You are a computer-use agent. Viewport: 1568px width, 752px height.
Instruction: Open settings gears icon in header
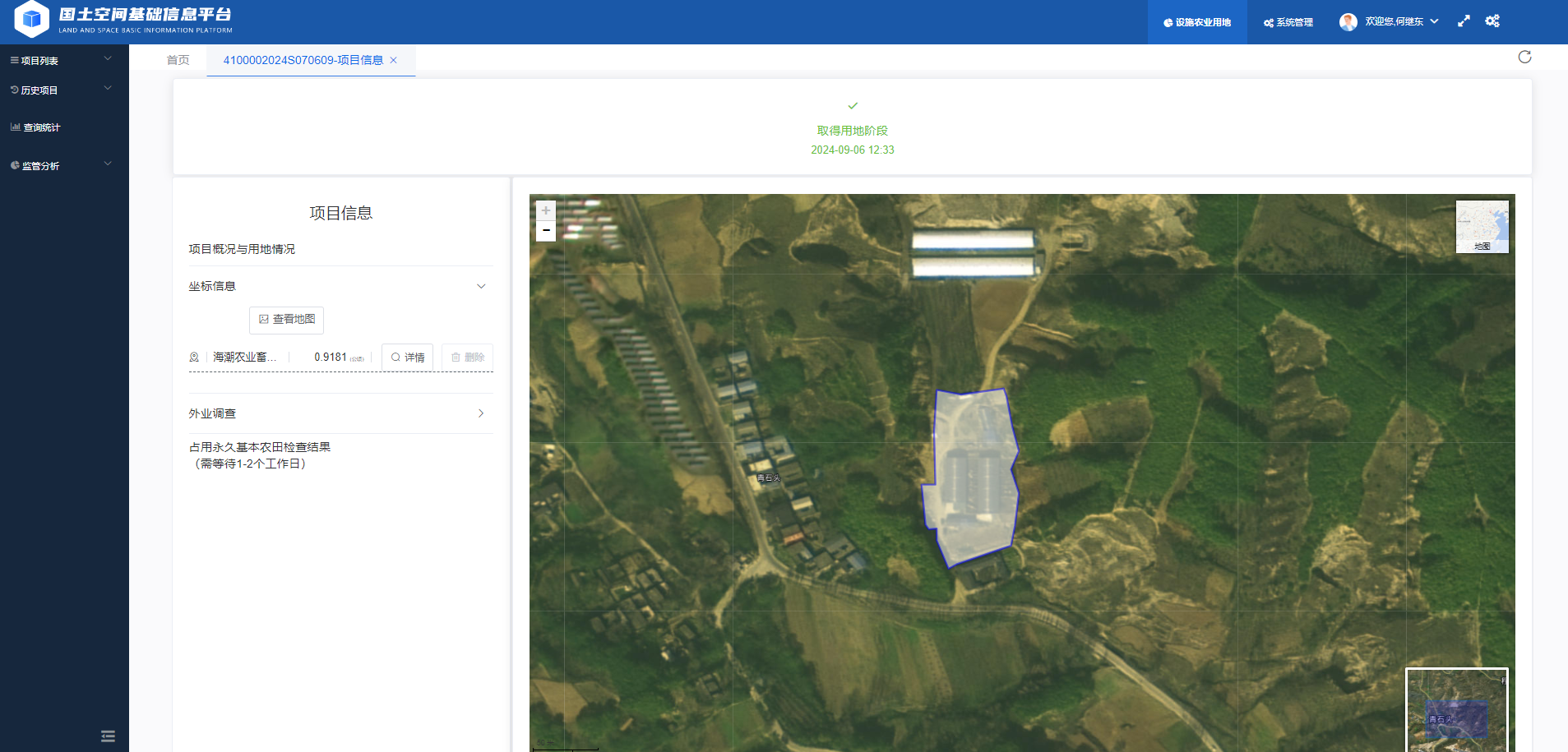click(1492, 21)
